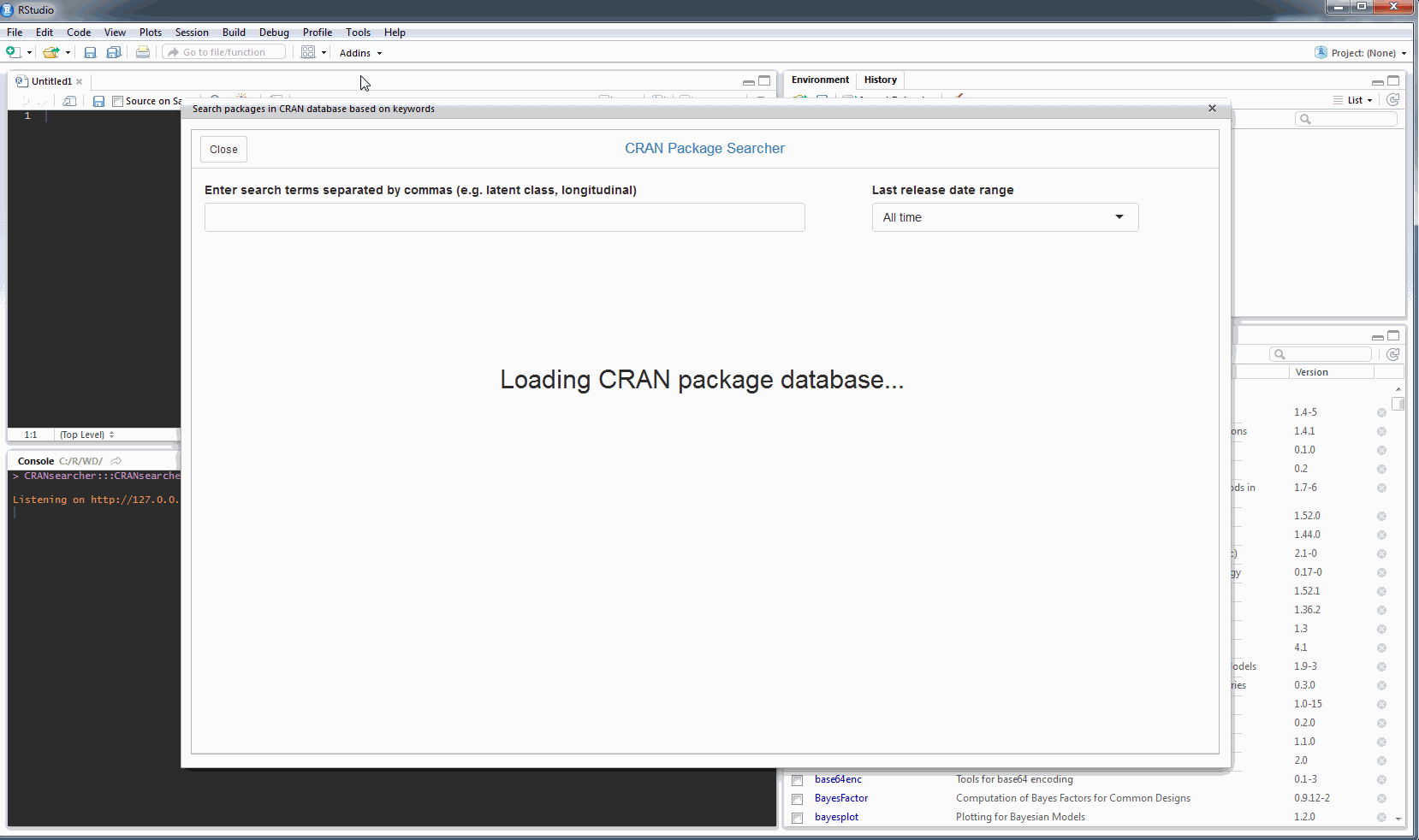Screen dimensions: 1419x840
Task: Click the New File toolbar icon
Action: tap(13, 52)
